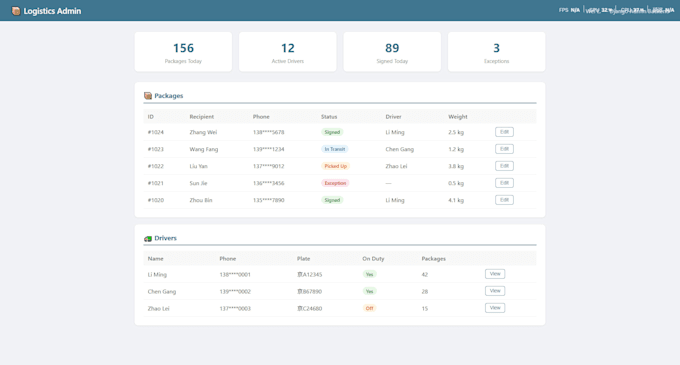The width and height of the screenshot is (680, 365).
Task: Click the Logistics Admin package logo icon
Action: [16, 11]
